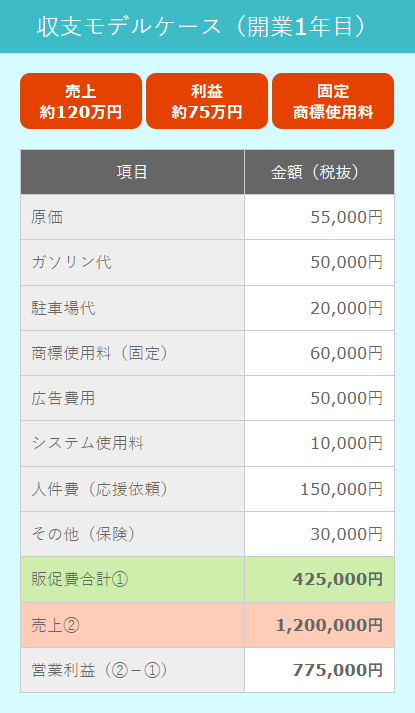Click the 駐車場代 row label
This screenshot has height=713, width=415.
pos(63,308)
